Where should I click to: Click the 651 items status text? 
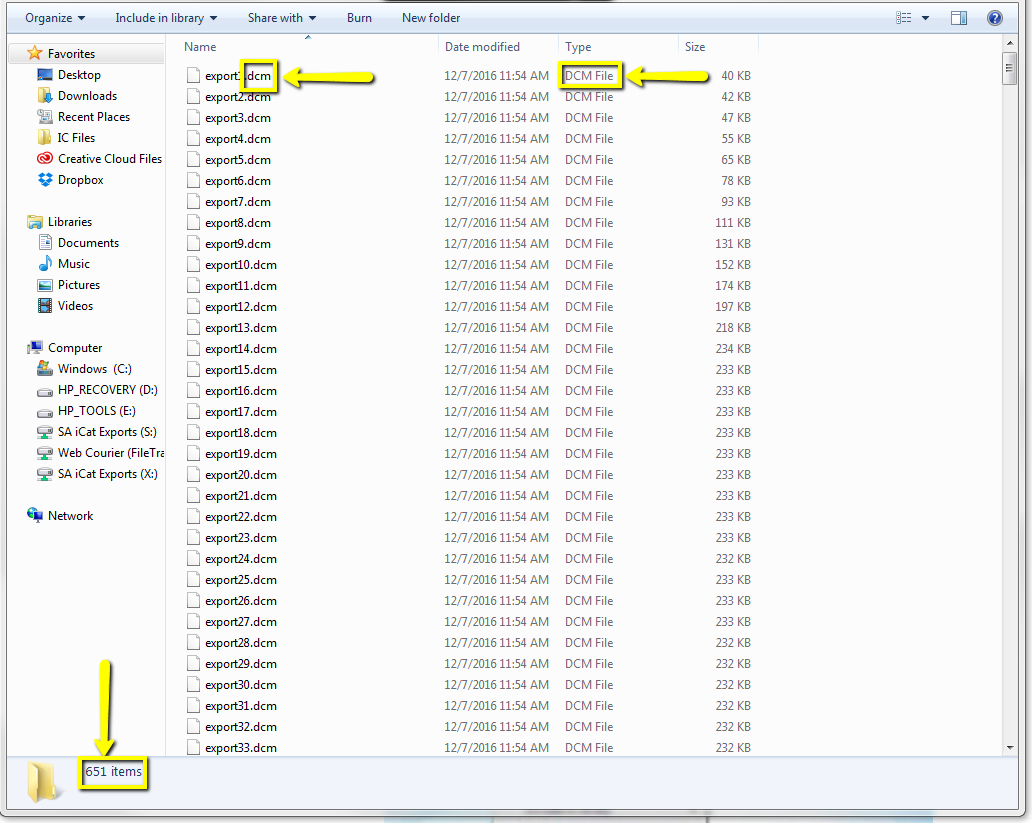pyautogui.click(x=113, y=772)
